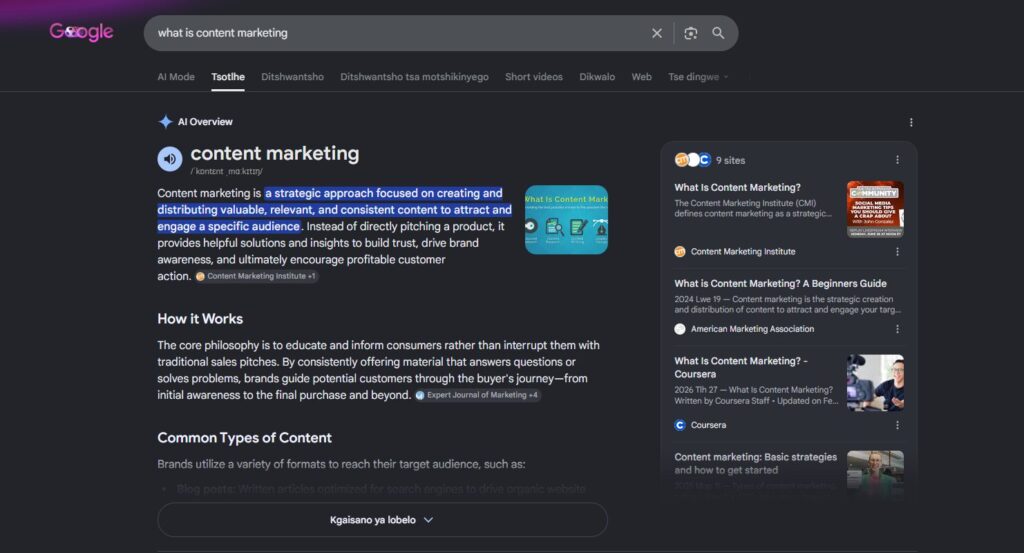1024x553 pixels.
Task: Switch to the AI Mode tab
Action: click(176, 77)
